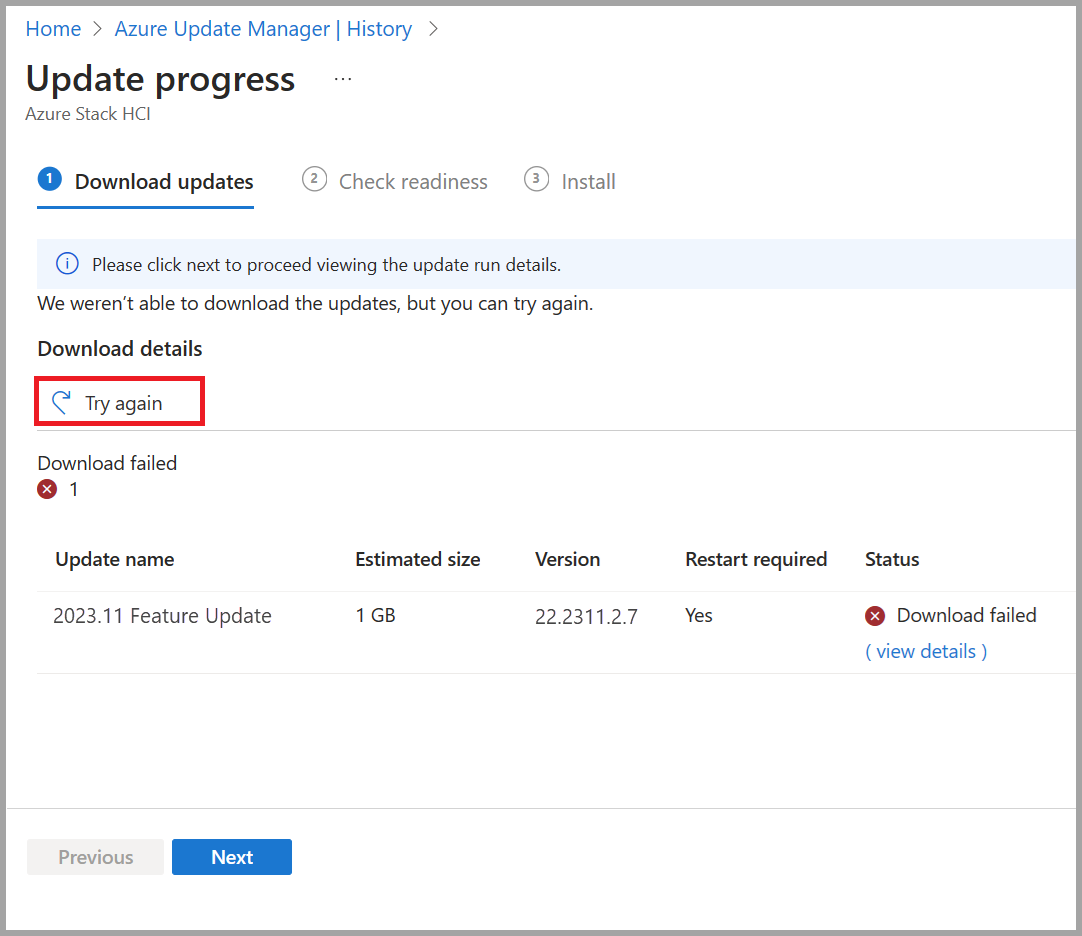The width and height of the screenshot is (1082, 936).
Task: Select the Download updates step tab
Action: 146,182
